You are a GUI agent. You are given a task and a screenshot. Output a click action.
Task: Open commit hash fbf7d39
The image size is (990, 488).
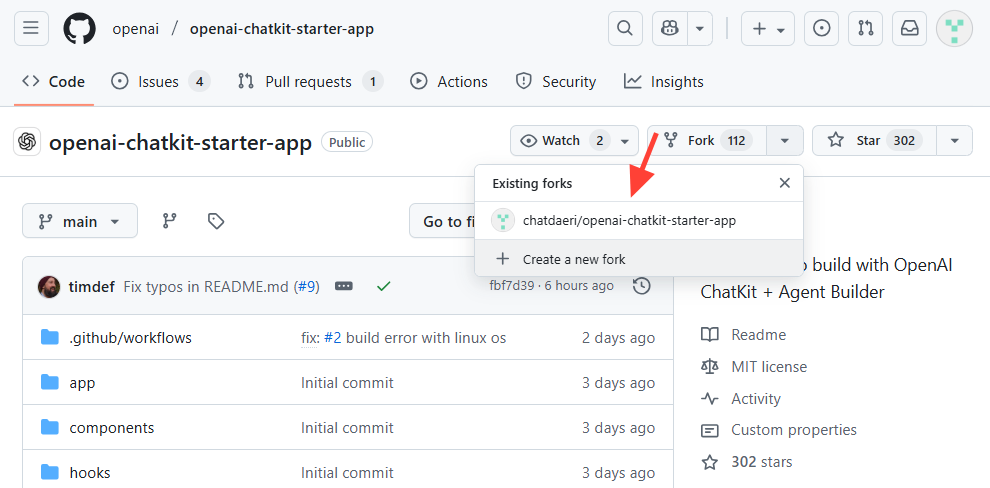511,286
